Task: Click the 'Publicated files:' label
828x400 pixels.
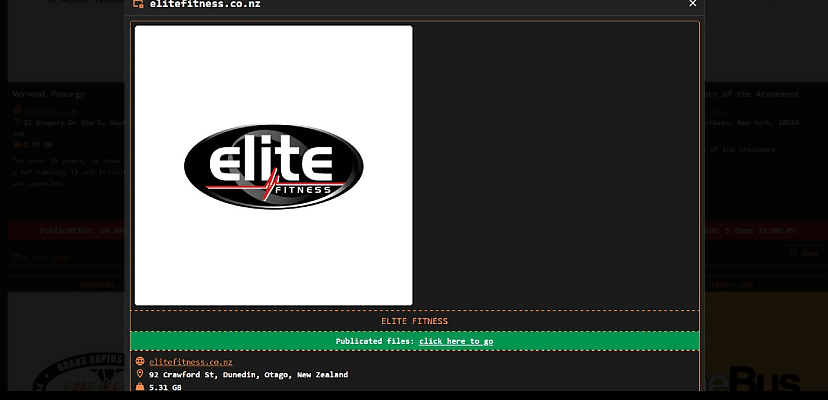Action: click(x=375, y=341)
